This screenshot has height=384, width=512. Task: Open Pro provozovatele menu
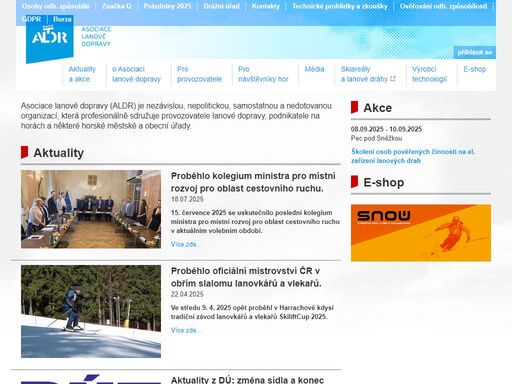pyautogui.click(x=199, y=74)
